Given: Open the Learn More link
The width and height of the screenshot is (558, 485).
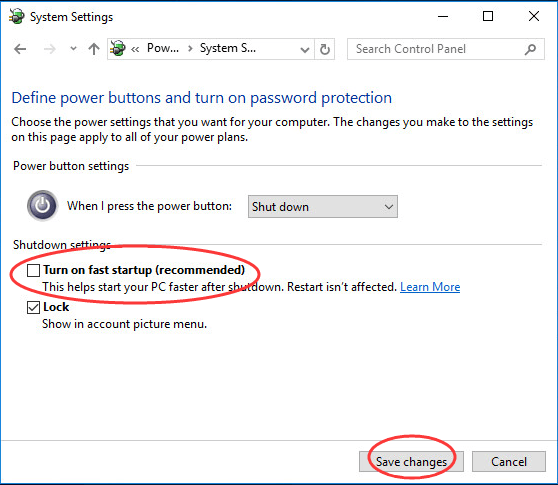Looking at the screenshot, I should [x=430, y=287].
